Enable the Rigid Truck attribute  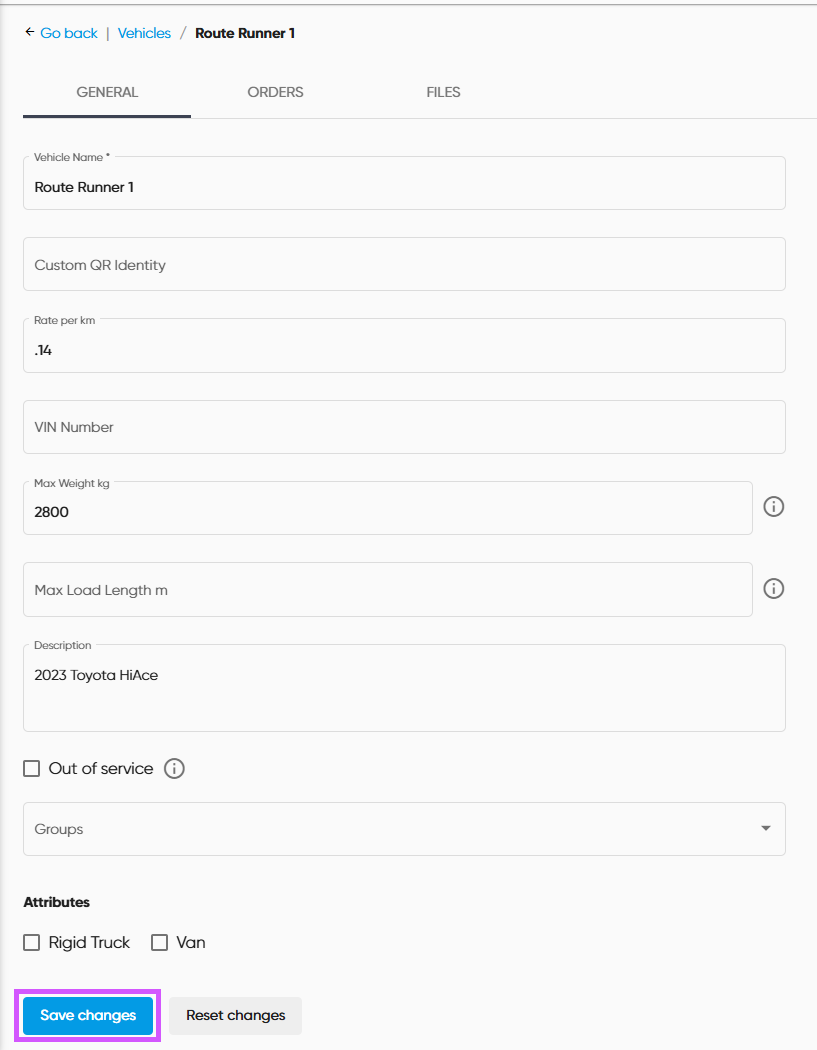pos(32,942)
